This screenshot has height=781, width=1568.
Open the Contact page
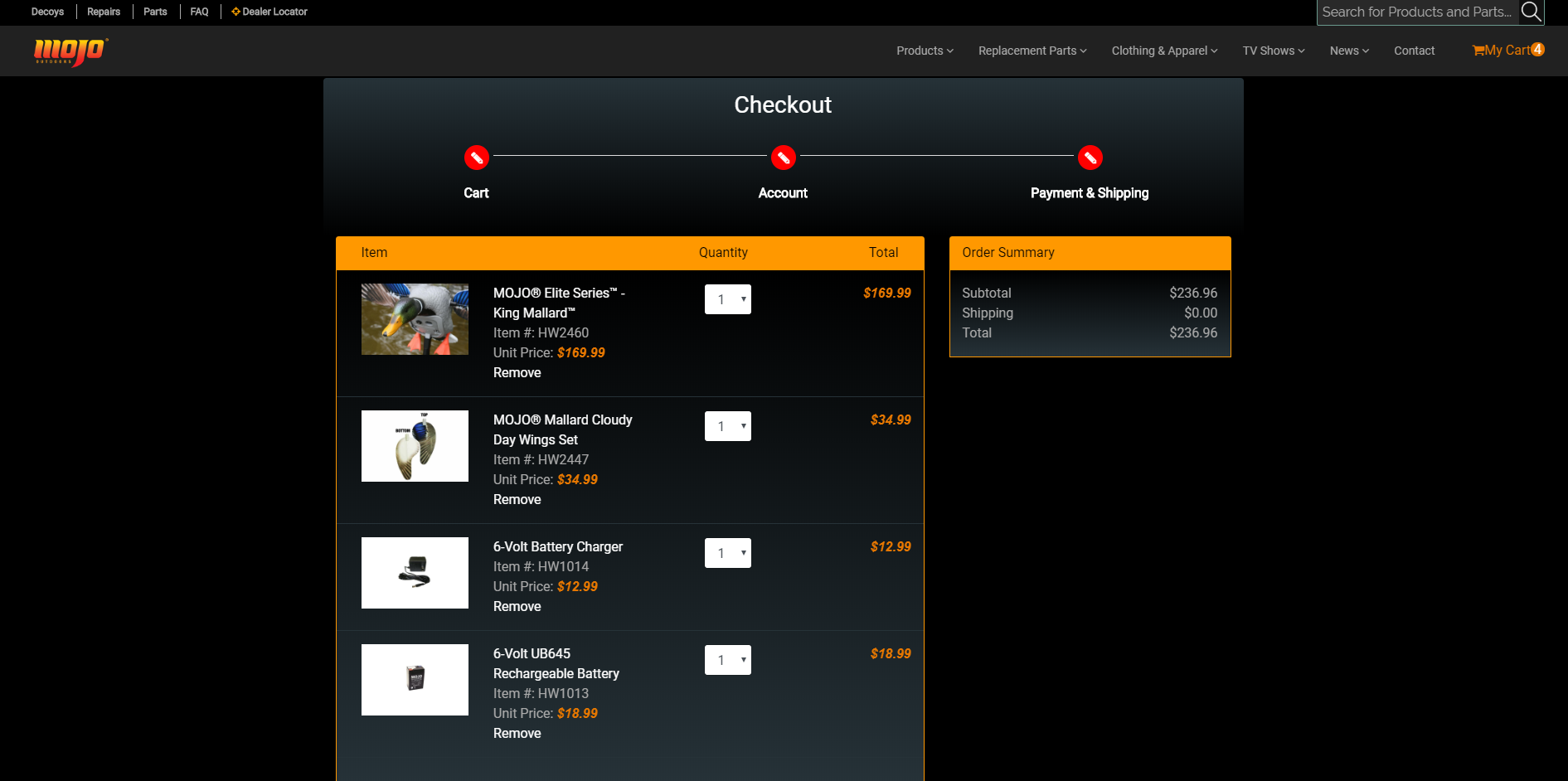(x=1414, y=51)
